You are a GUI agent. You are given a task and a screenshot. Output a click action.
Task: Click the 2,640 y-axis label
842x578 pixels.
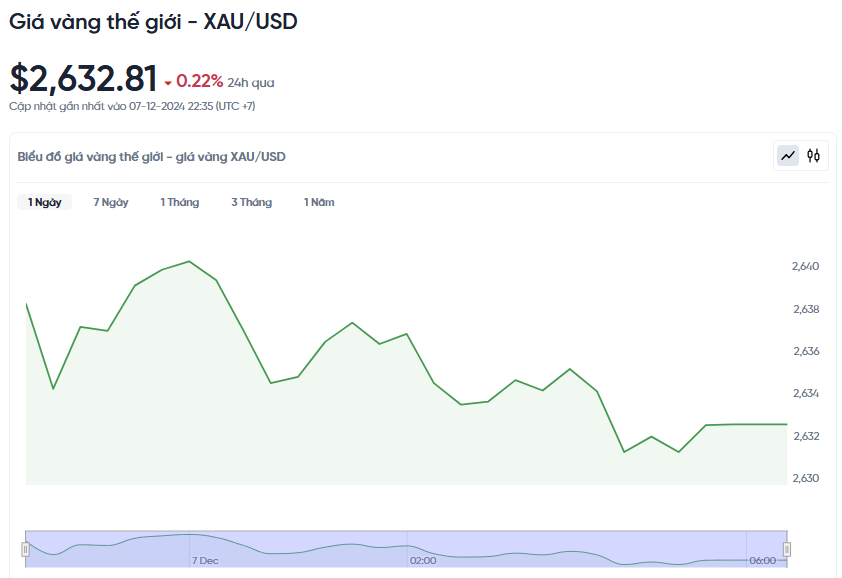pos(805,266)
